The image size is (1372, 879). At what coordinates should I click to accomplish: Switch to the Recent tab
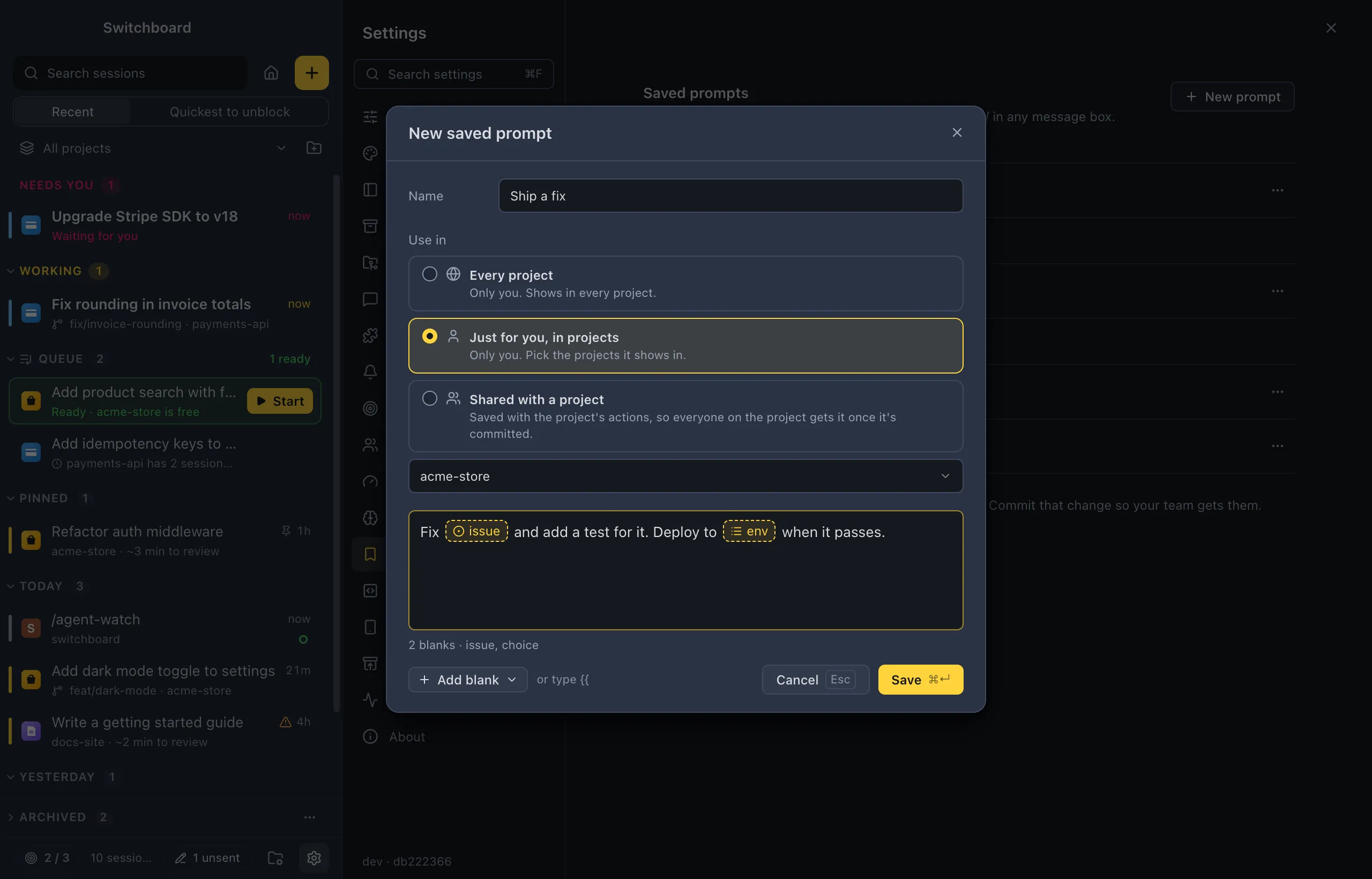tap(72, 112)
